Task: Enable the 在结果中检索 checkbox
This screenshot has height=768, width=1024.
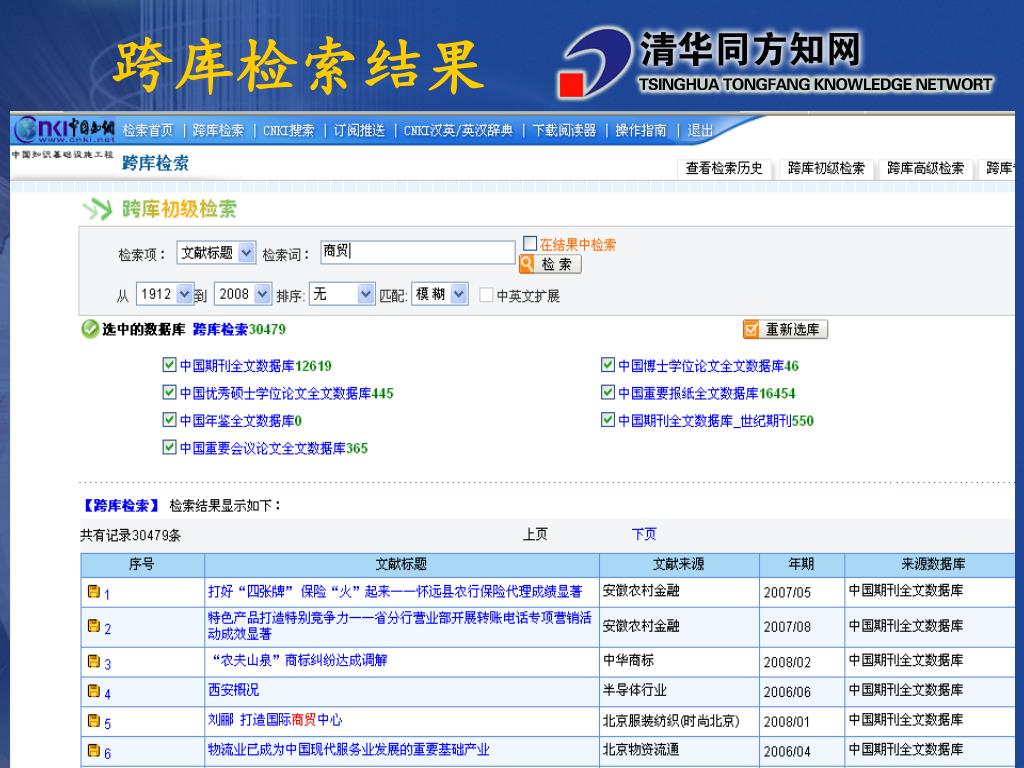Action: click(x=530, y=244)
